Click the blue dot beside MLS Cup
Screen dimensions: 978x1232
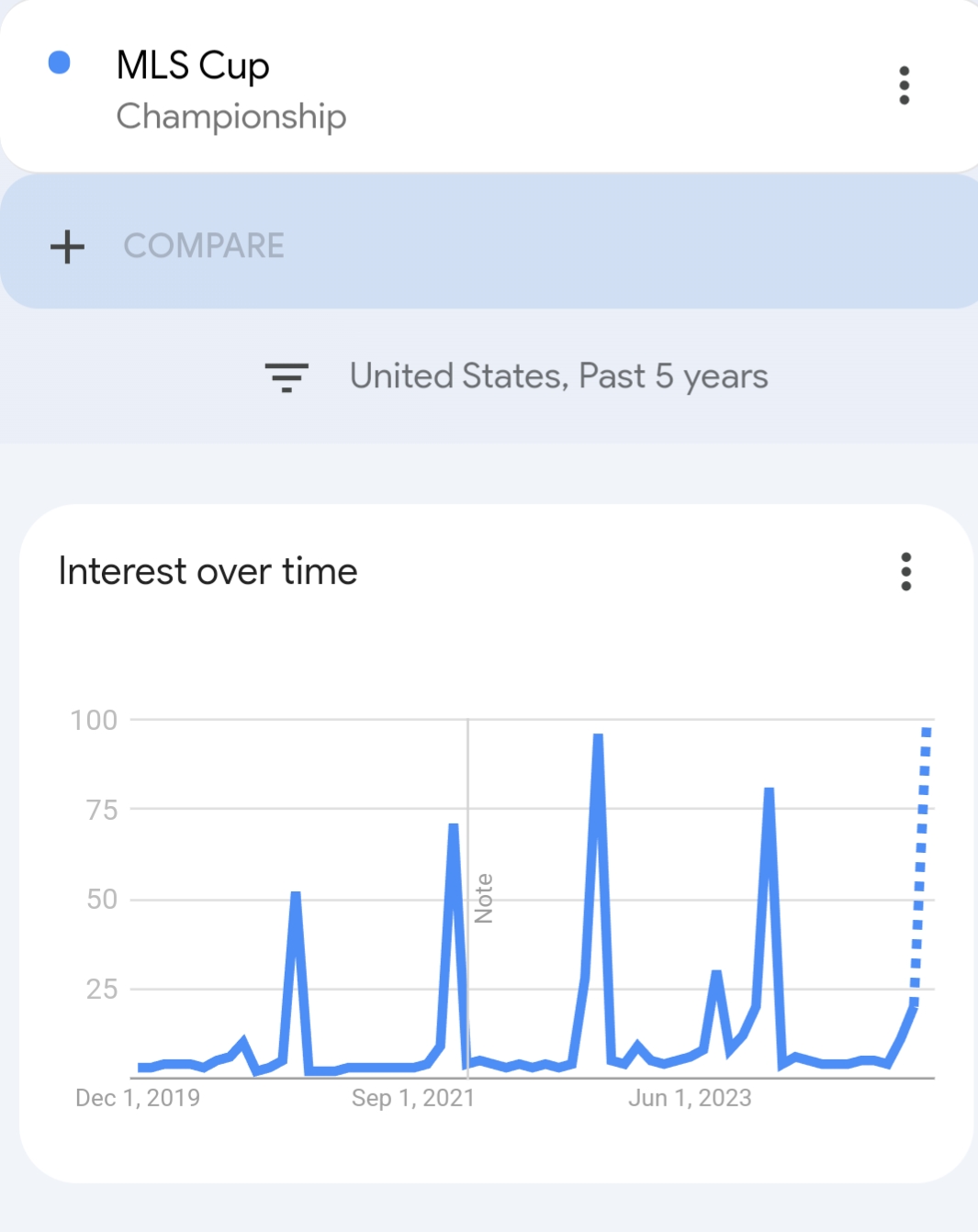60,62
